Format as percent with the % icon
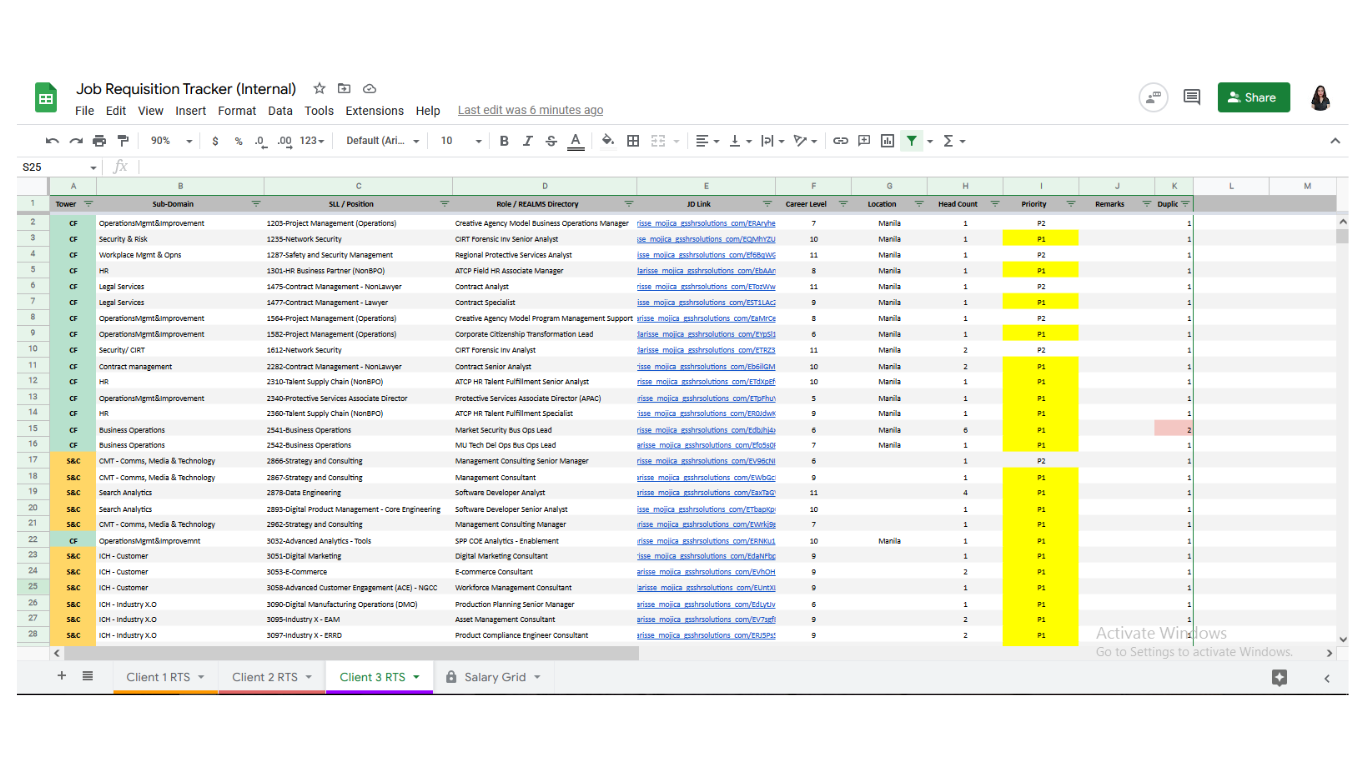The height and width of the screenshot is (768, 1366). coord(238,141)
